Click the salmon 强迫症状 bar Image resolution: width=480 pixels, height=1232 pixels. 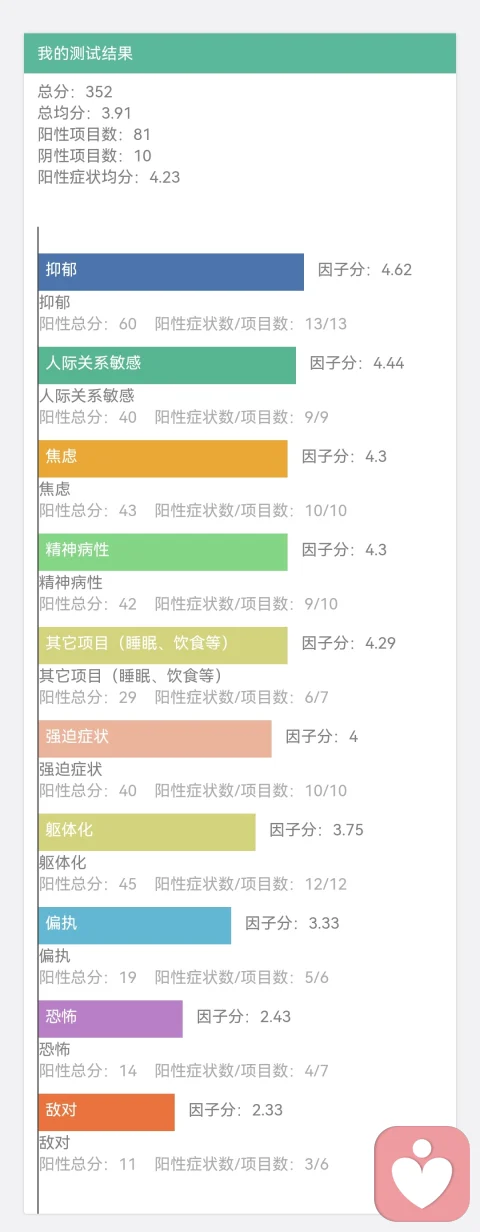point(155,738)
